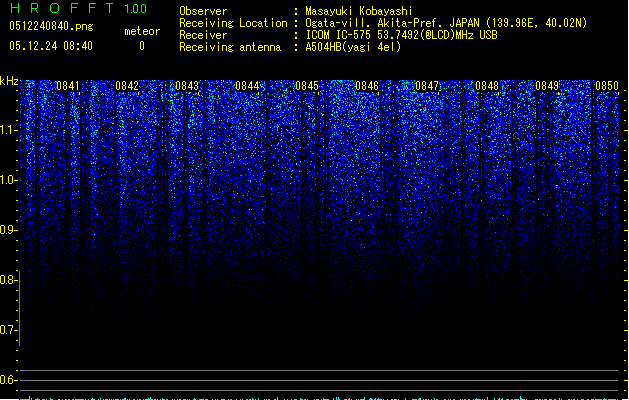This screenshot has width=629, height=400.
Task: Click the 0.6 frequency axis label
Action: [x=8, y=380]
